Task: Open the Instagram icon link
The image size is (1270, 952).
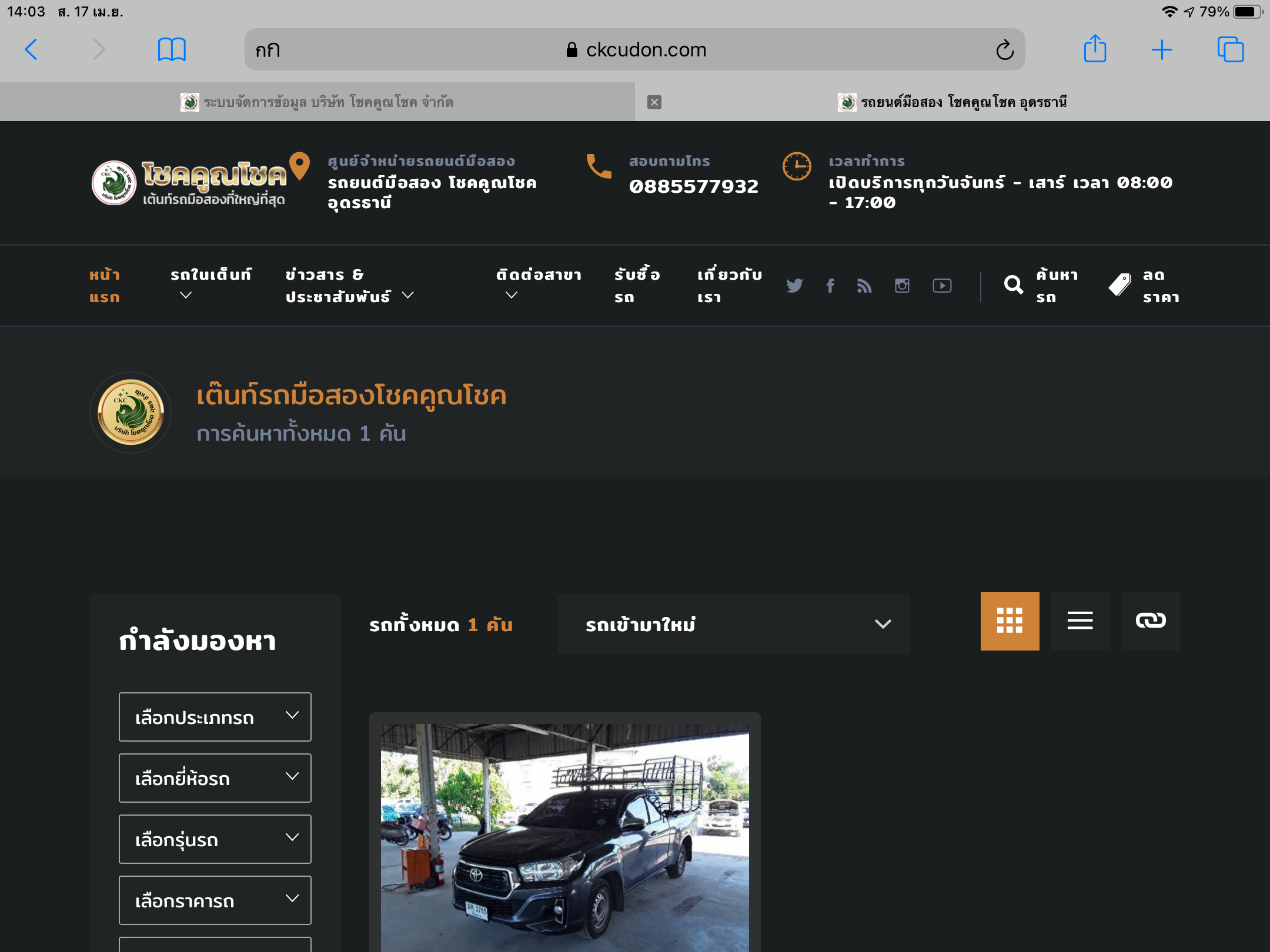Action: [902, 286]
